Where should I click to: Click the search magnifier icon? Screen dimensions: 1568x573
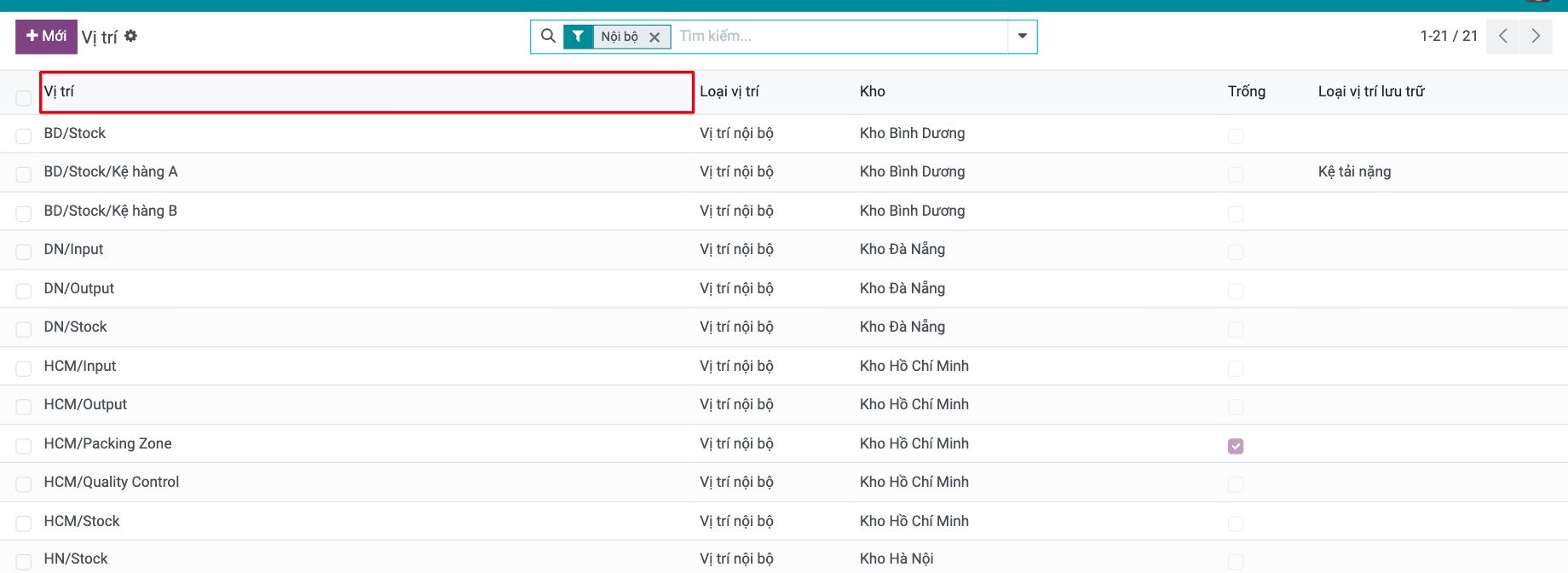[548, 36]
